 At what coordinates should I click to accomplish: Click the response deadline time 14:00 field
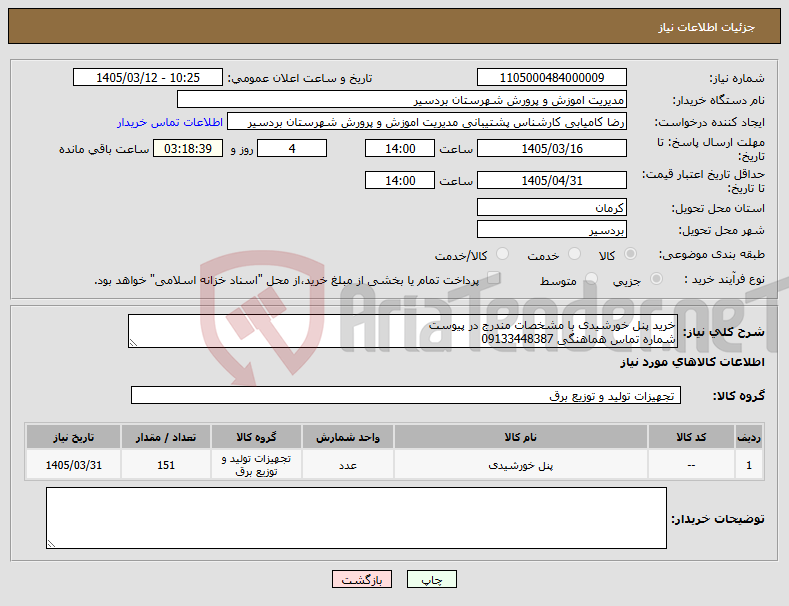[400, 148]
